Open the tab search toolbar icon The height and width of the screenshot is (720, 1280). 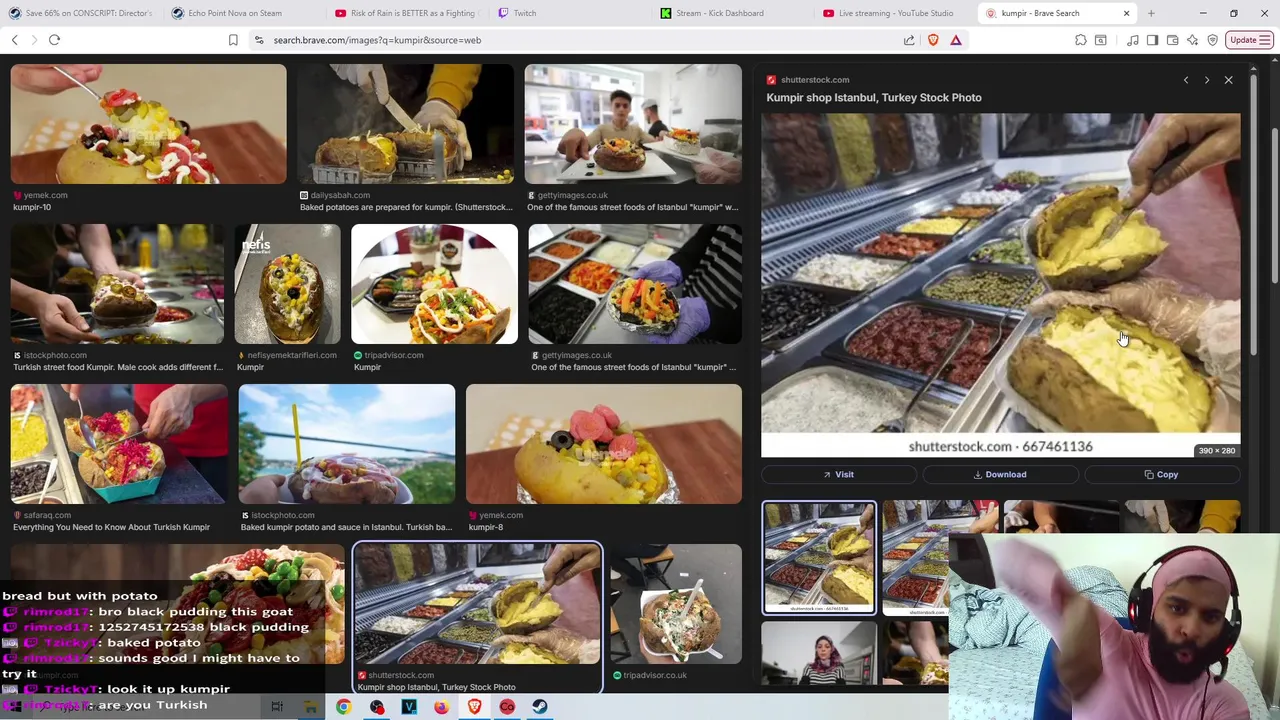(1101, 40)
